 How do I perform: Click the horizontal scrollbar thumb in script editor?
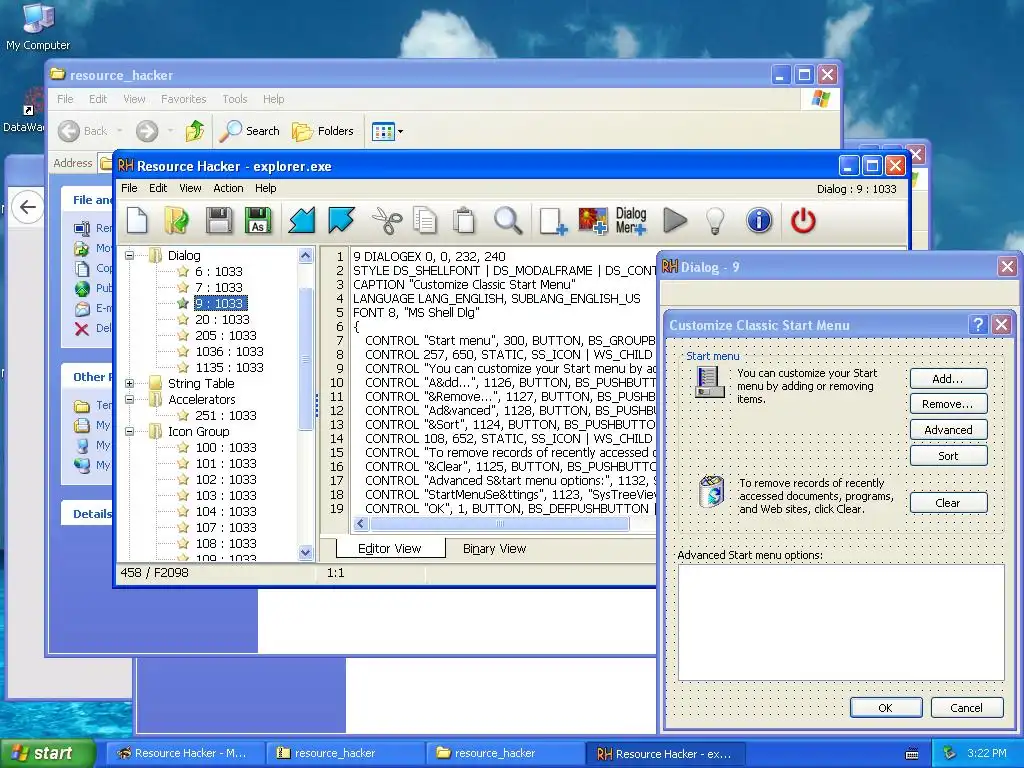(500, 523)
